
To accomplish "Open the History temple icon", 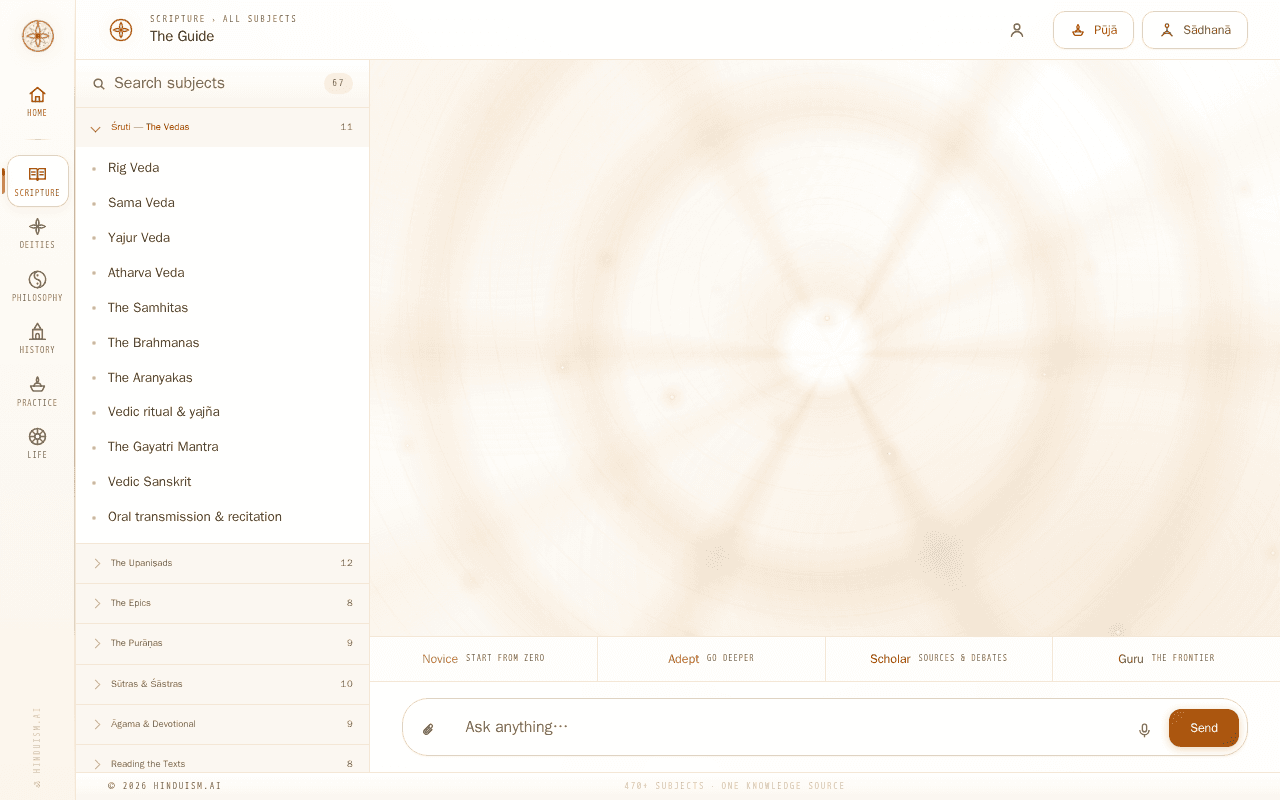I will click(37, 338).
